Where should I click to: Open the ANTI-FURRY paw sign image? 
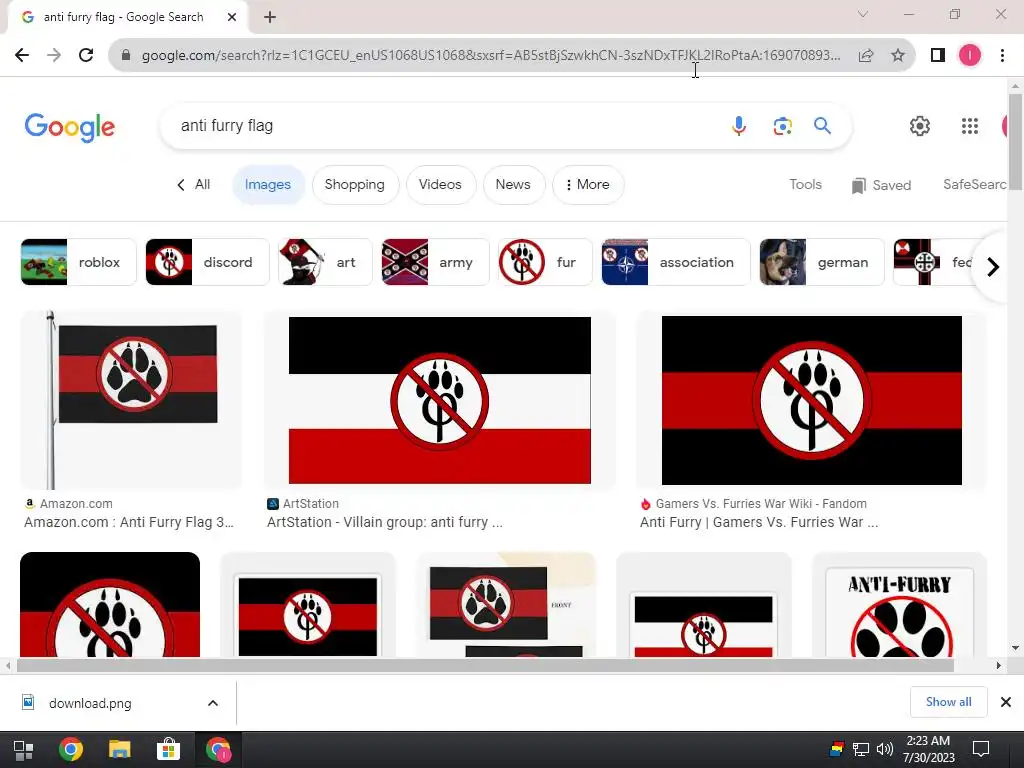pyautogui.click(x=899, y=605)
